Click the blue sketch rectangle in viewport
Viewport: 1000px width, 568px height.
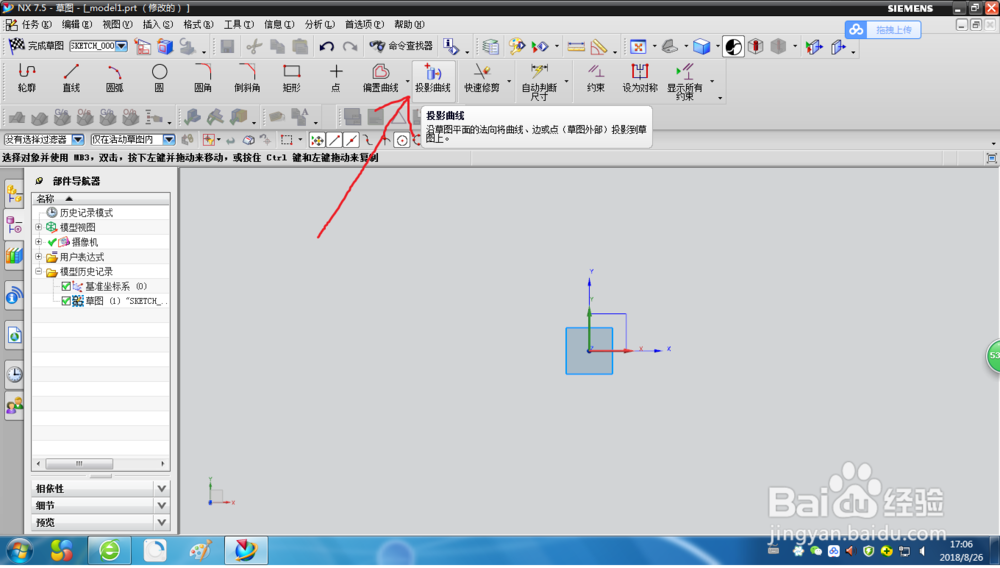pyautogui.click(x=589, y=351)
